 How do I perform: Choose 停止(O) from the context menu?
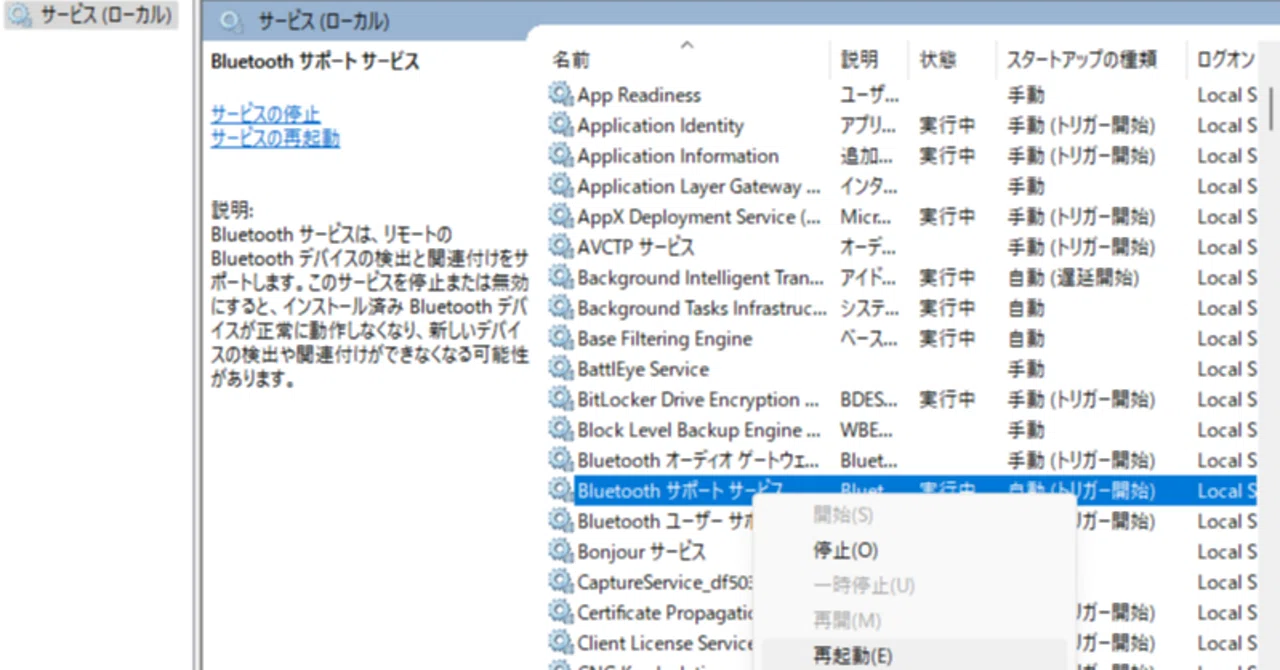tap(845, 551)
